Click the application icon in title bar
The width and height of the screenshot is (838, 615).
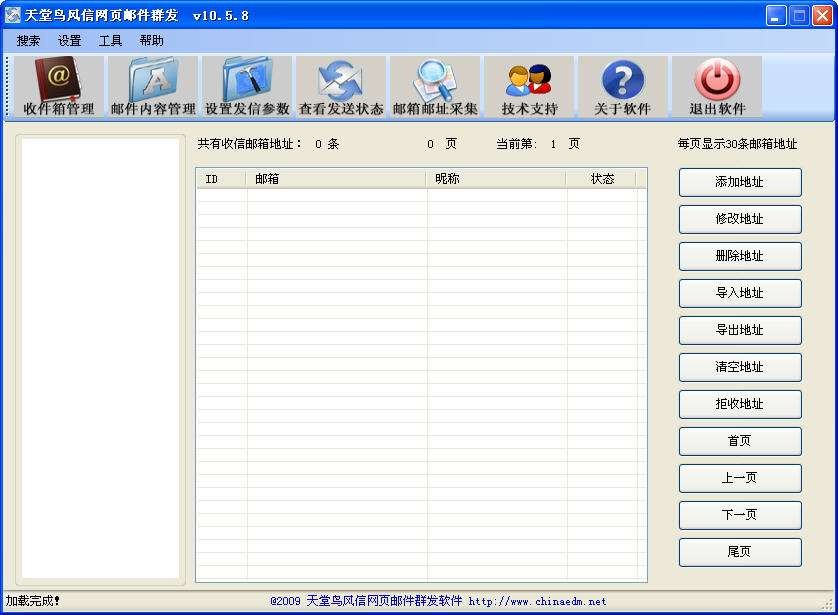[12, 15]
